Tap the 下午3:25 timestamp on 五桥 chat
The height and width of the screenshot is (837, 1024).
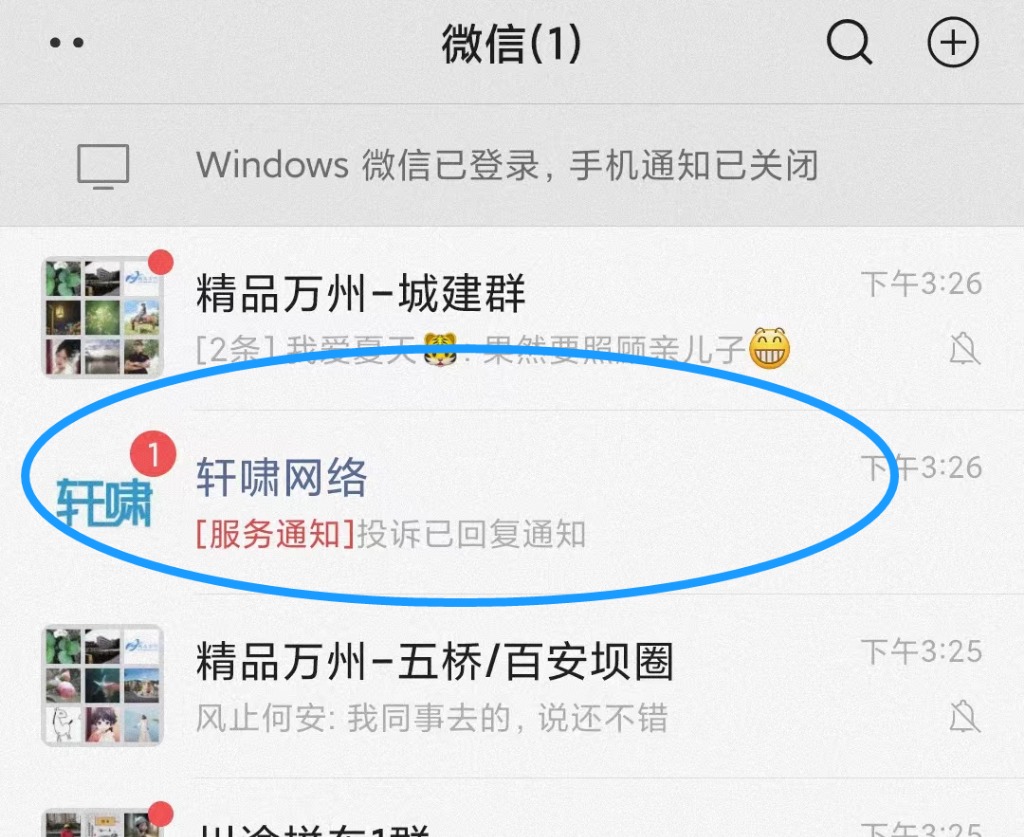coord(921,652)
